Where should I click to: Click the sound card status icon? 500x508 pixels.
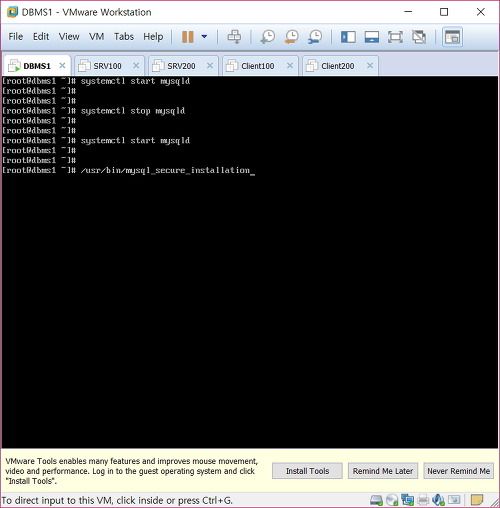438,500
